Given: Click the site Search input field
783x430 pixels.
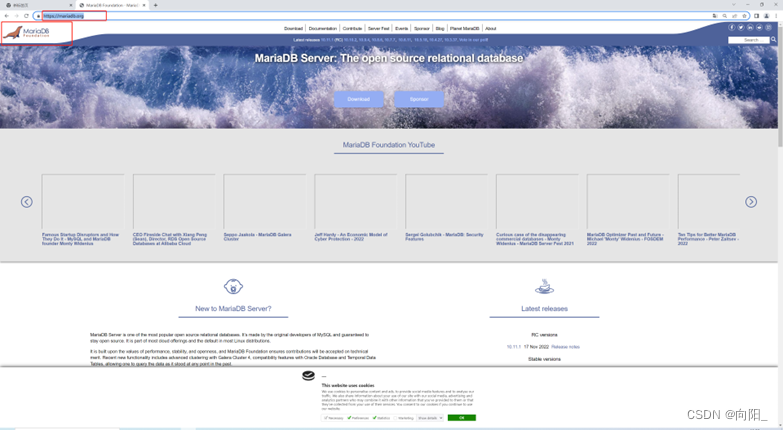Looking at the screenshot, I should pos(749,40).
